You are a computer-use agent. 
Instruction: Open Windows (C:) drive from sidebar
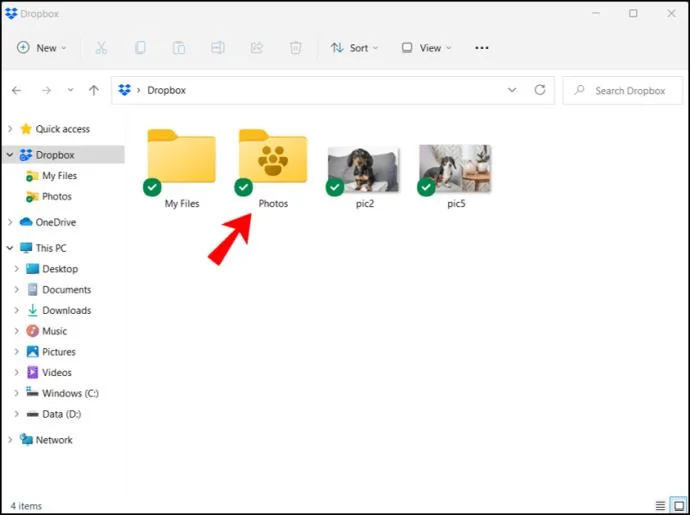pyautogui.click(x=70, y=393)
